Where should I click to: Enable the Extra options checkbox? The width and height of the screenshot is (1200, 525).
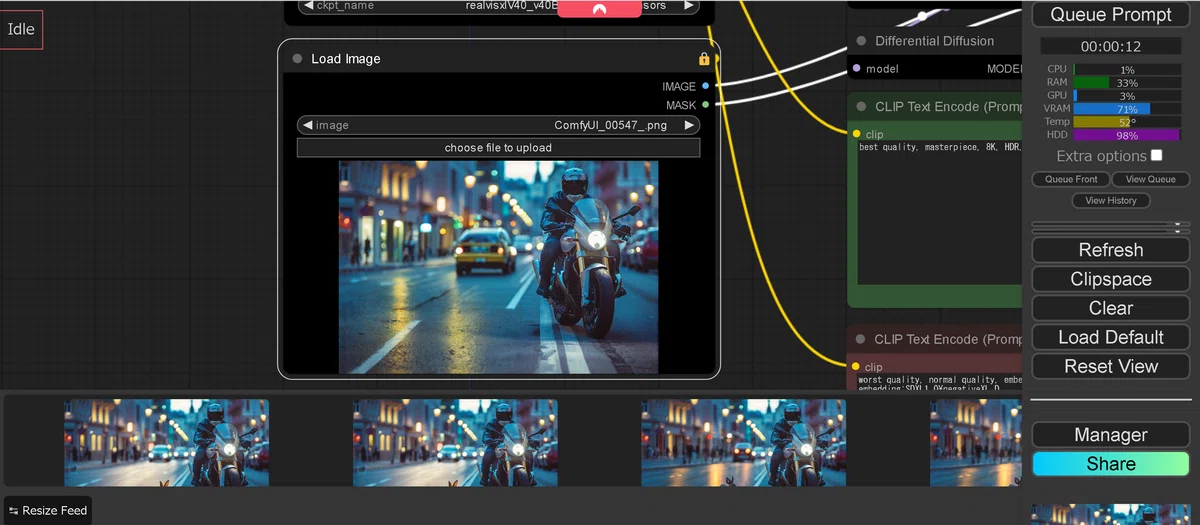click(x=1157, y=155)
